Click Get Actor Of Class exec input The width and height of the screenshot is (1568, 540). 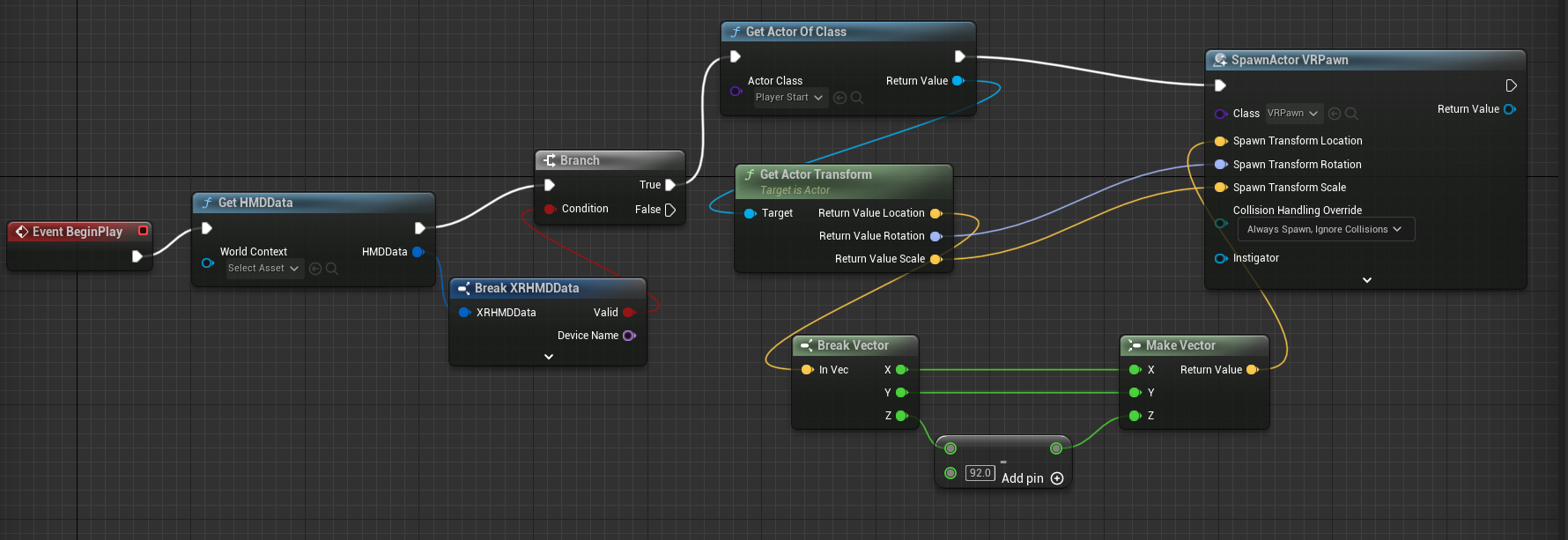(736, 56)
